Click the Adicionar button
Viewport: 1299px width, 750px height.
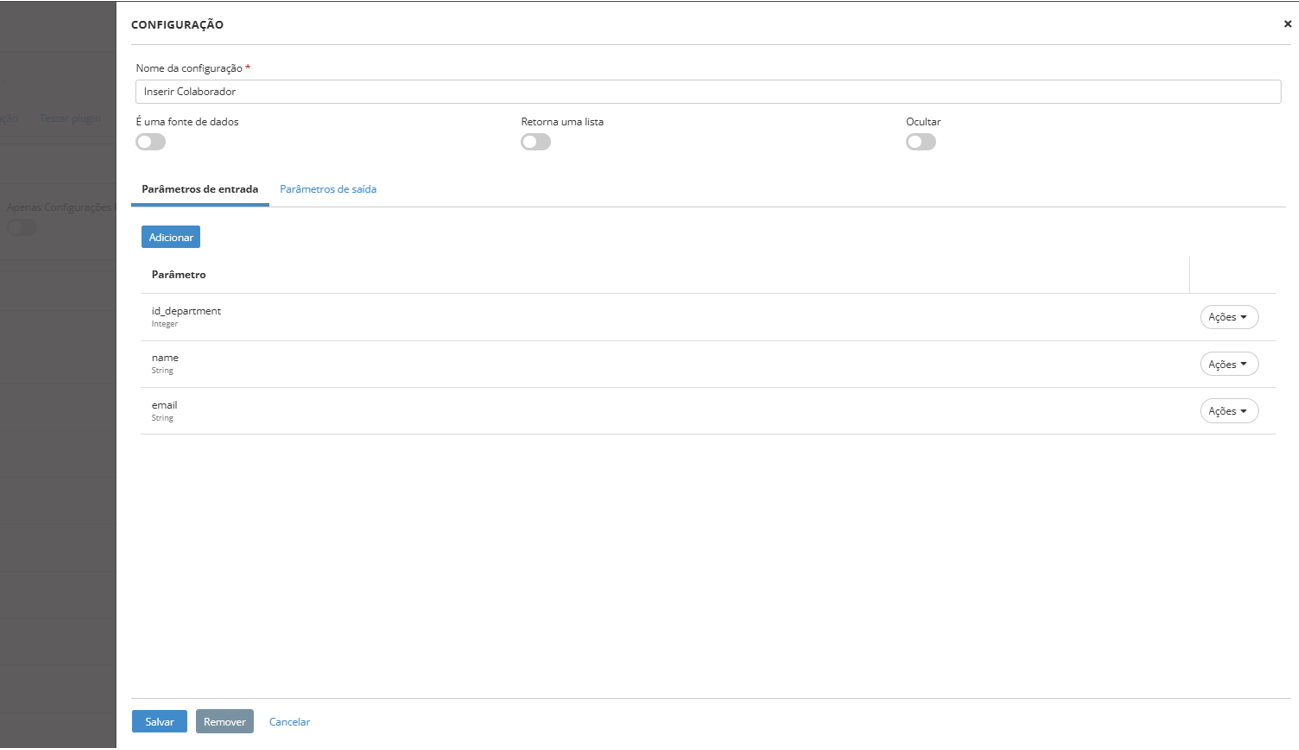pos(171,237)
